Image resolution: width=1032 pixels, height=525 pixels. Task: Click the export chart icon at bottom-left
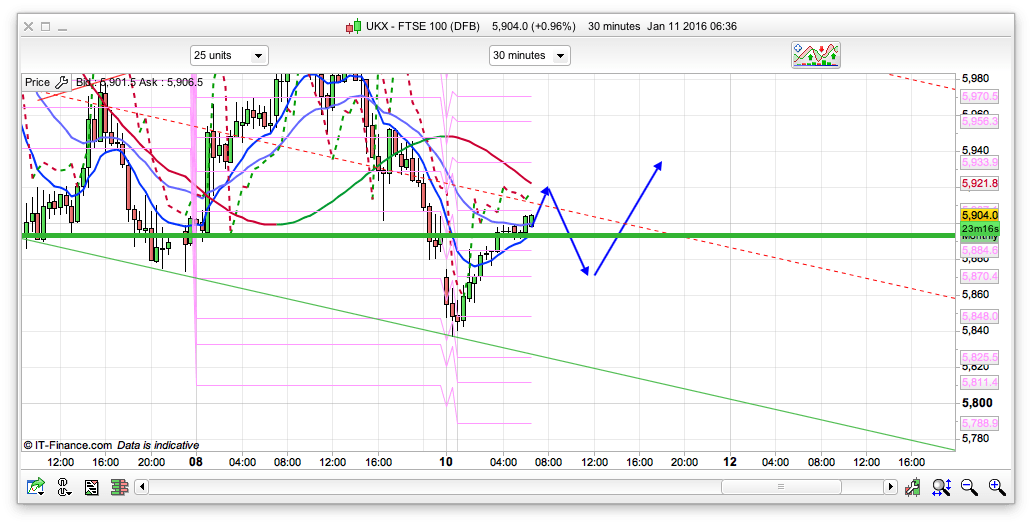click(36, 487)
